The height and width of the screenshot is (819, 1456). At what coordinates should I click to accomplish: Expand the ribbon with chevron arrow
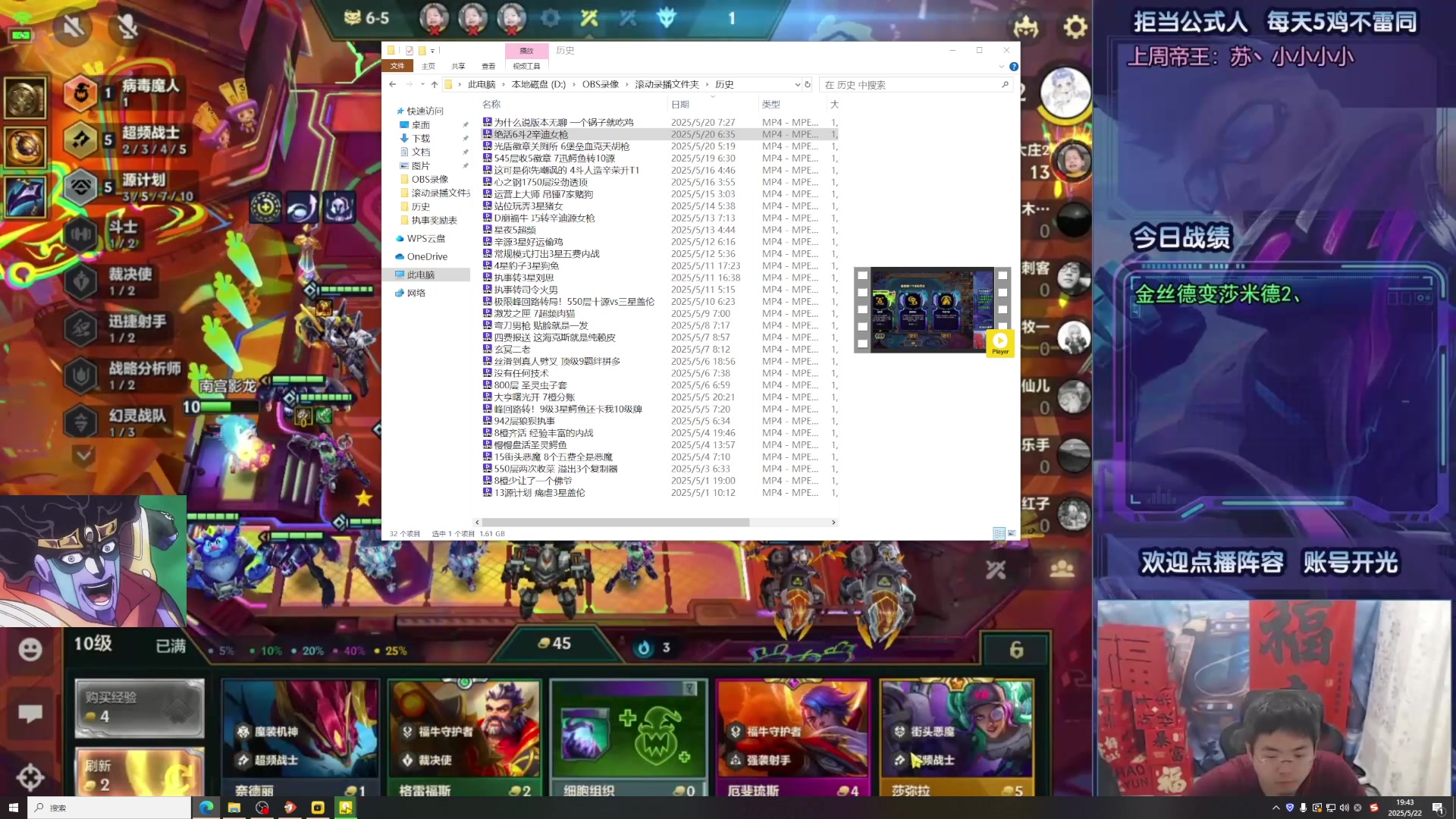[1001, 67]
